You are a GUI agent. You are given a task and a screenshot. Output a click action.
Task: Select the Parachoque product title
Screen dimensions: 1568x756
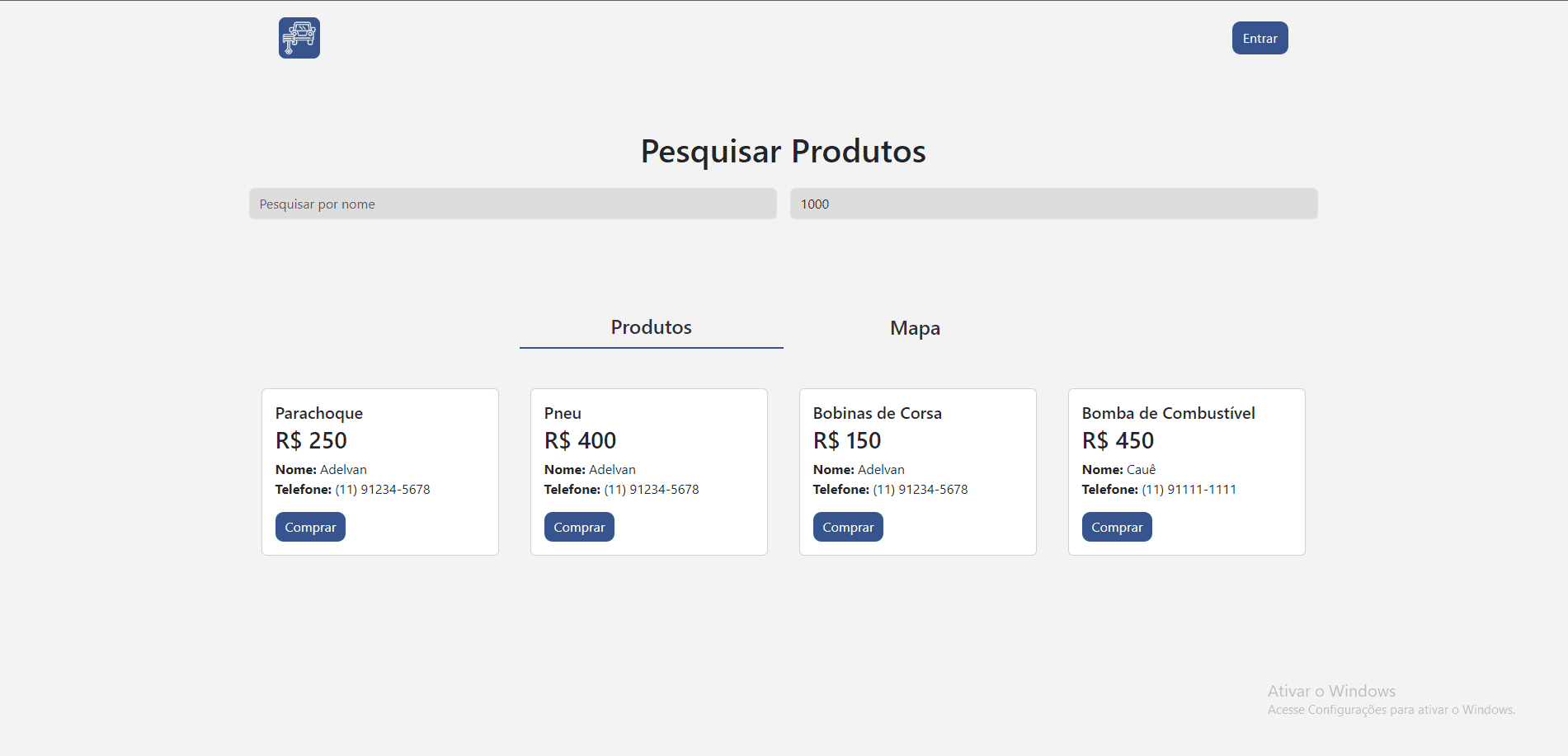319,413
